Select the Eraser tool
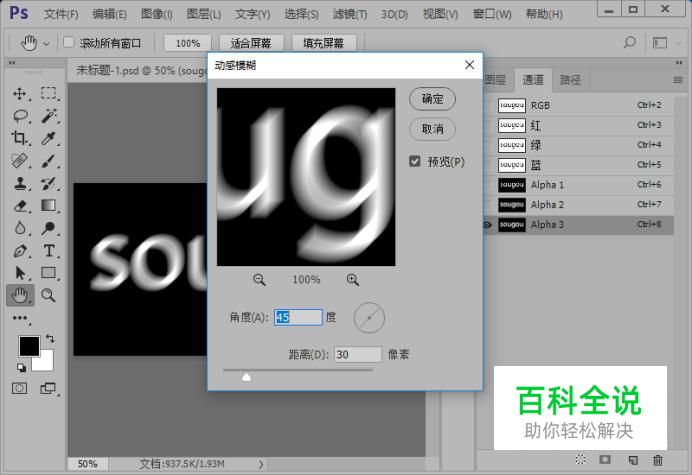 [x=20, y=206]
